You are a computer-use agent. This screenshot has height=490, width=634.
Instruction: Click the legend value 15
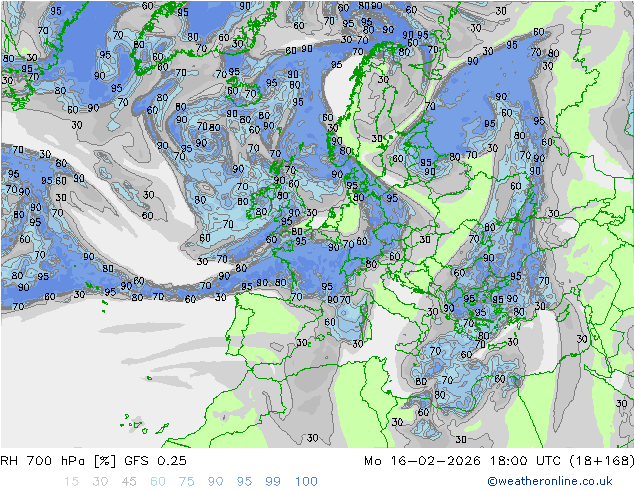[71, 481]
